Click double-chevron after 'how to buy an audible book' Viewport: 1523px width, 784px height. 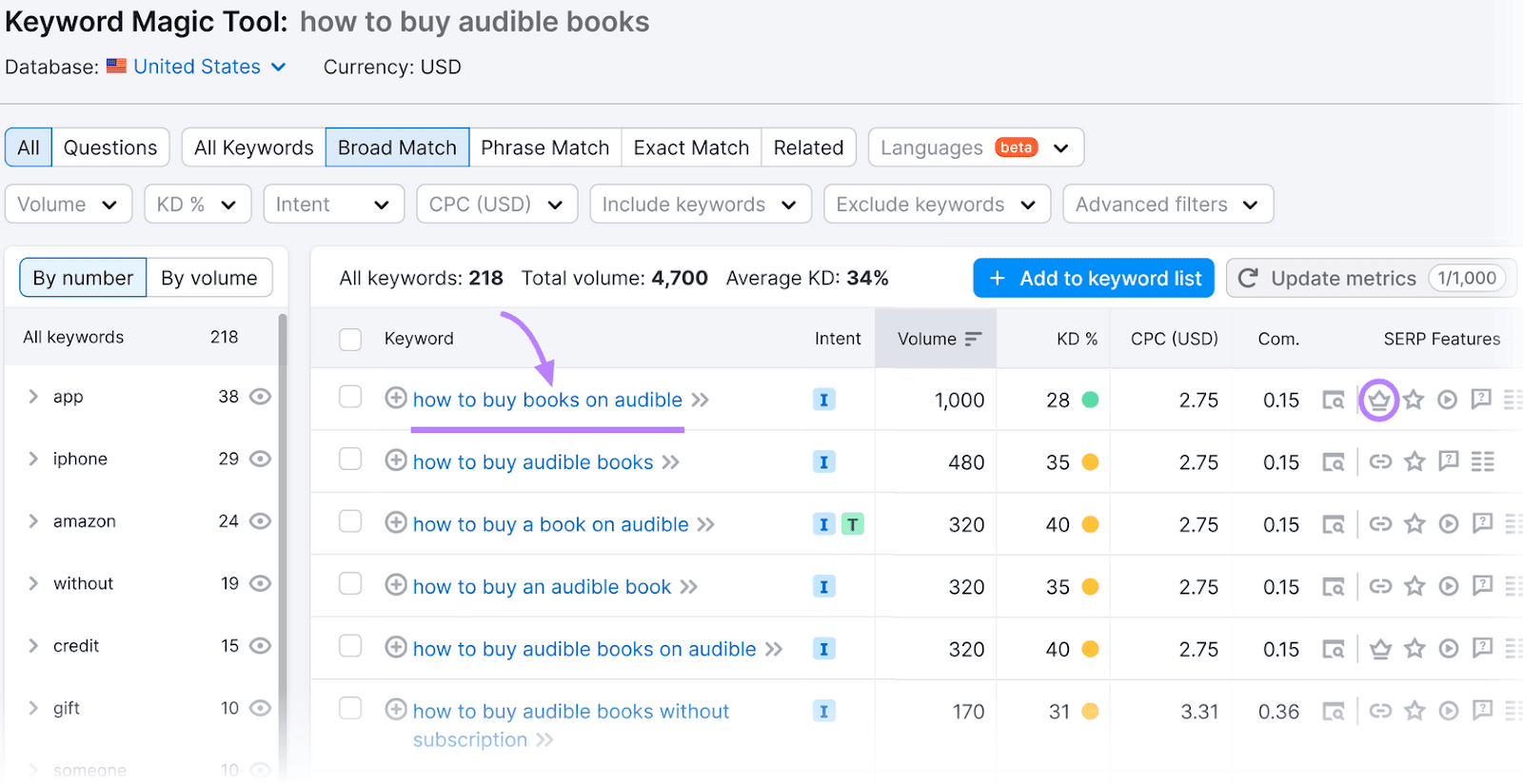(689, 587)
